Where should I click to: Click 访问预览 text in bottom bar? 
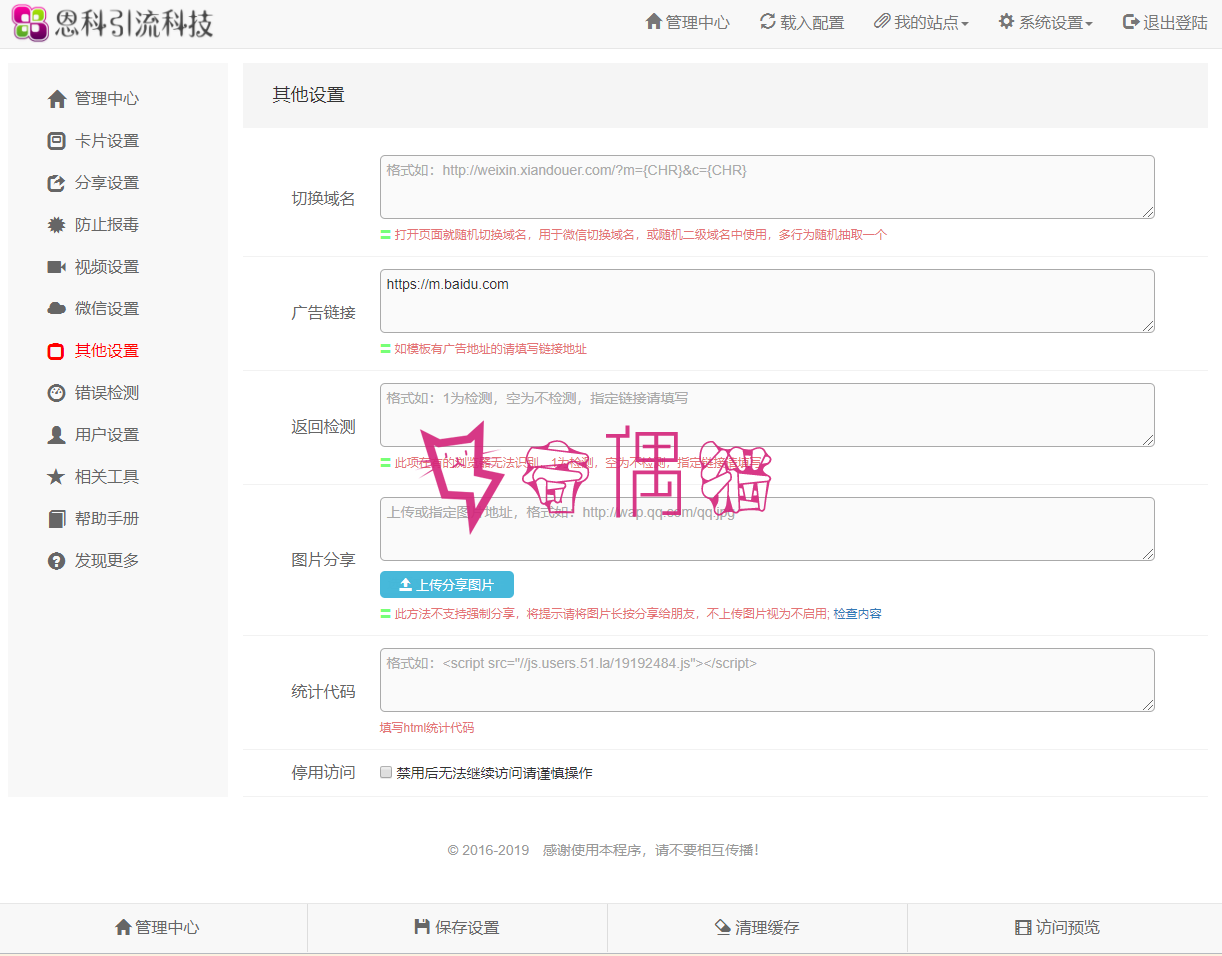point(1068,928)
